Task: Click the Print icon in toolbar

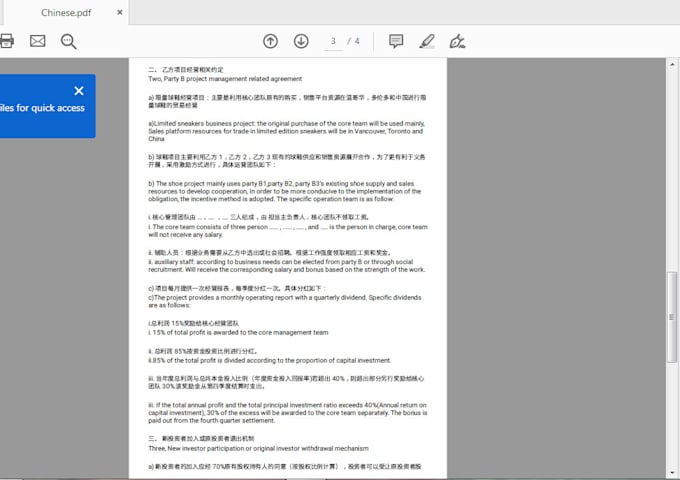Action: (x=7, y=41)
